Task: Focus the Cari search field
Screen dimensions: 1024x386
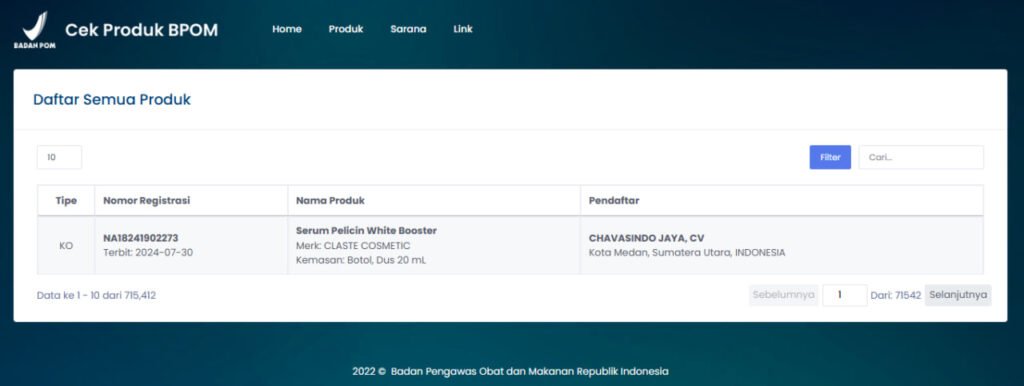Action: [x=921, y=157]
